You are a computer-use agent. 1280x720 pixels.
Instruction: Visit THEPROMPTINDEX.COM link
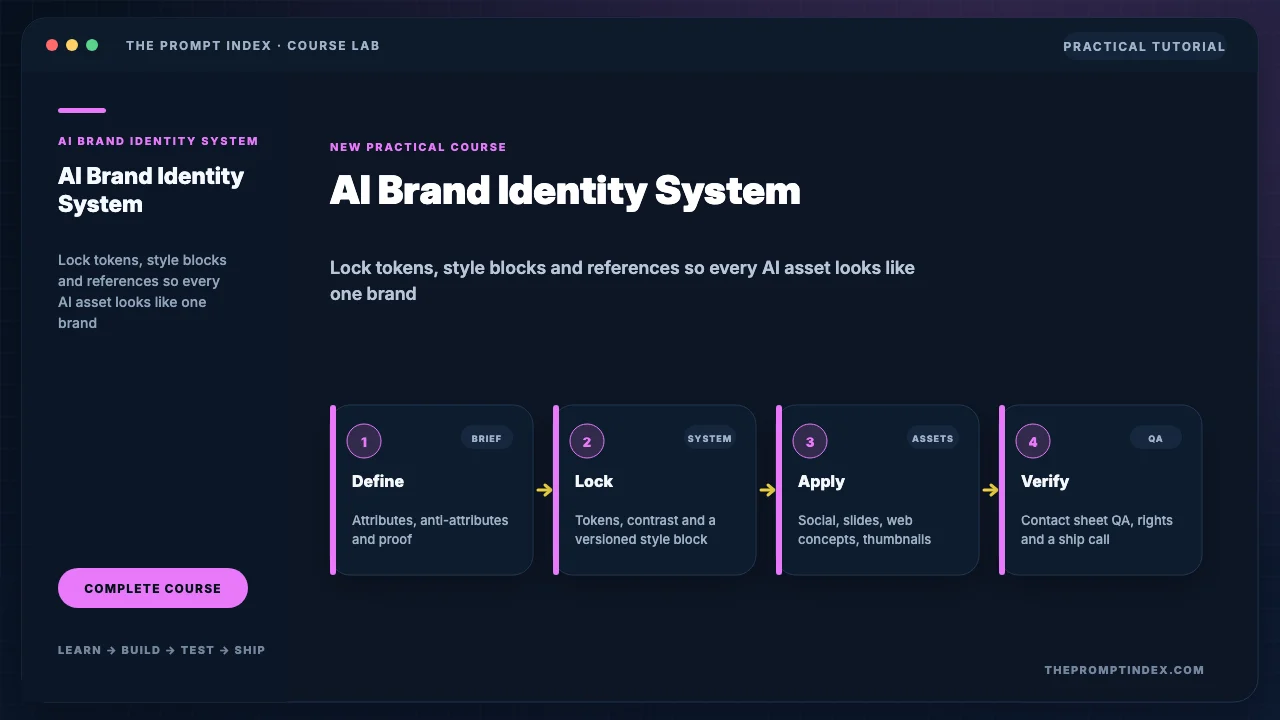click(1124, 670)
